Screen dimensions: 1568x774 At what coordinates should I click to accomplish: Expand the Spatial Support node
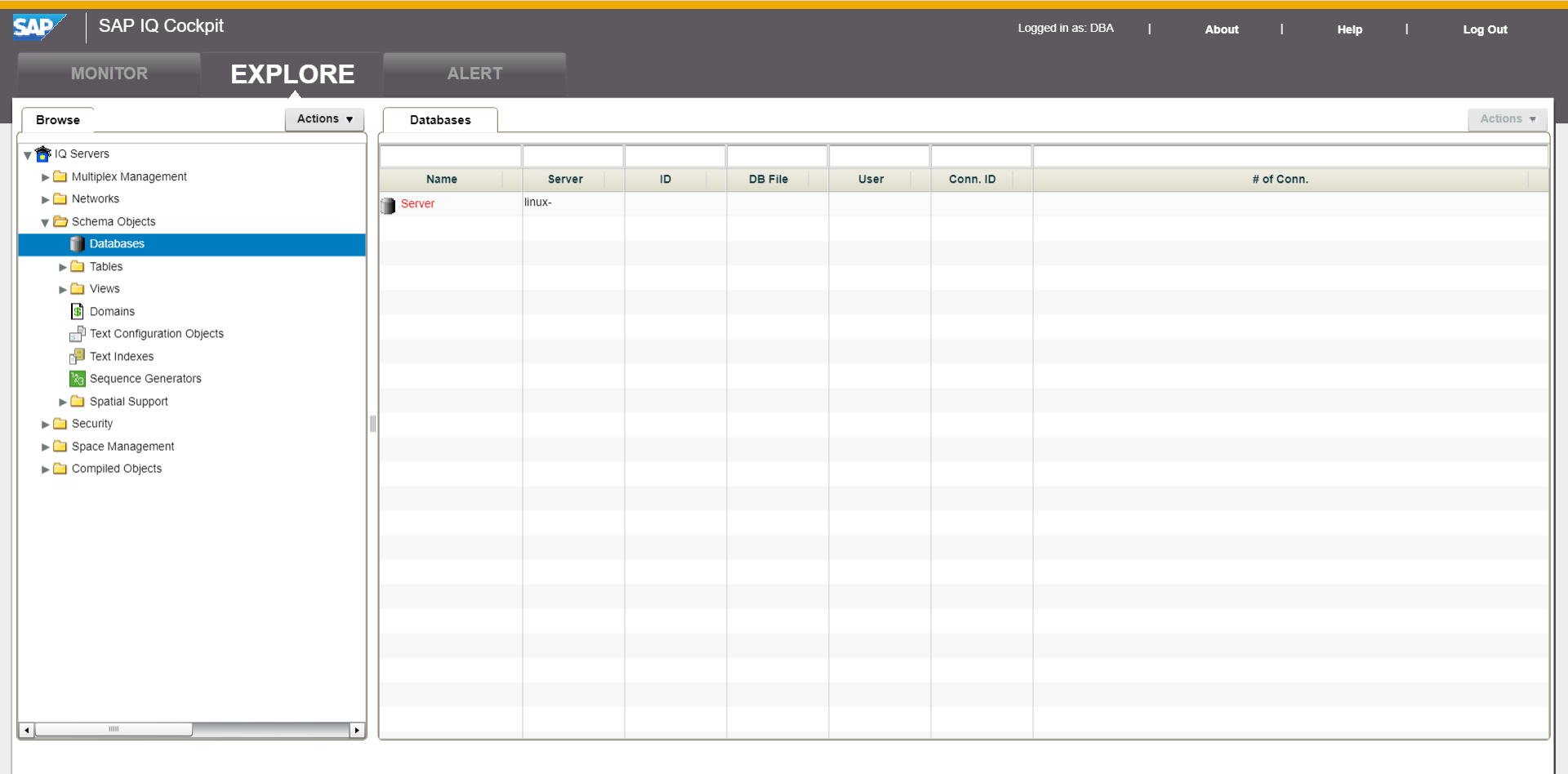point(63,402)
